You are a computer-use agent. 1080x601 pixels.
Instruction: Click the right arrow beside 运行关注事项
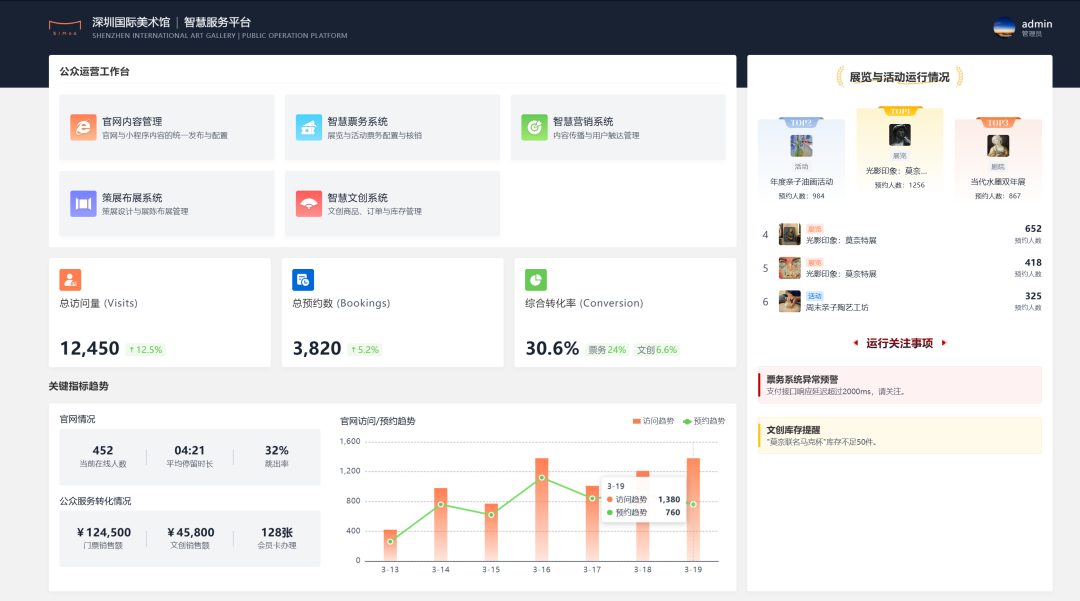point(944,343)
